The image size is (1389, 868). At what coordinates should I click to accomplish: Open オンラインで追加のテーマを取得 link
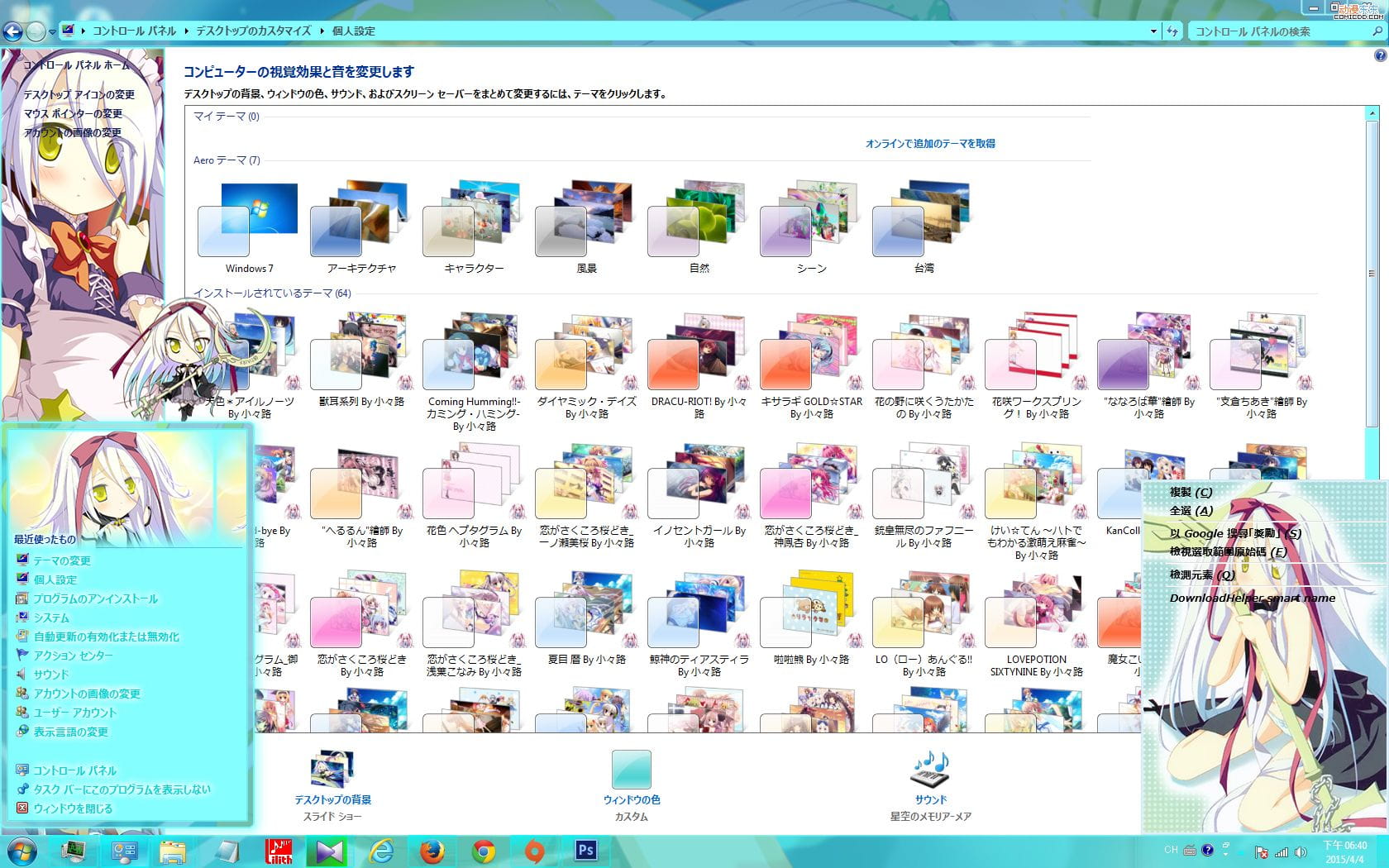tap(931, 142)
